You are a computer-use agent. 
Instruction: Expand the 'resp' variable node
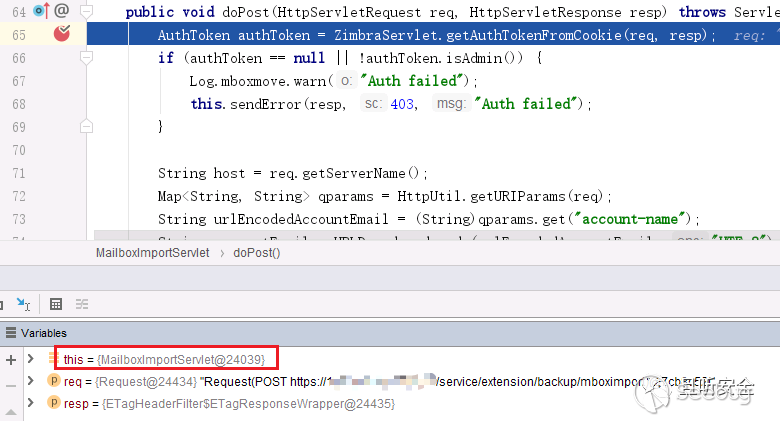pyautogui.click(x=31, y=403)
